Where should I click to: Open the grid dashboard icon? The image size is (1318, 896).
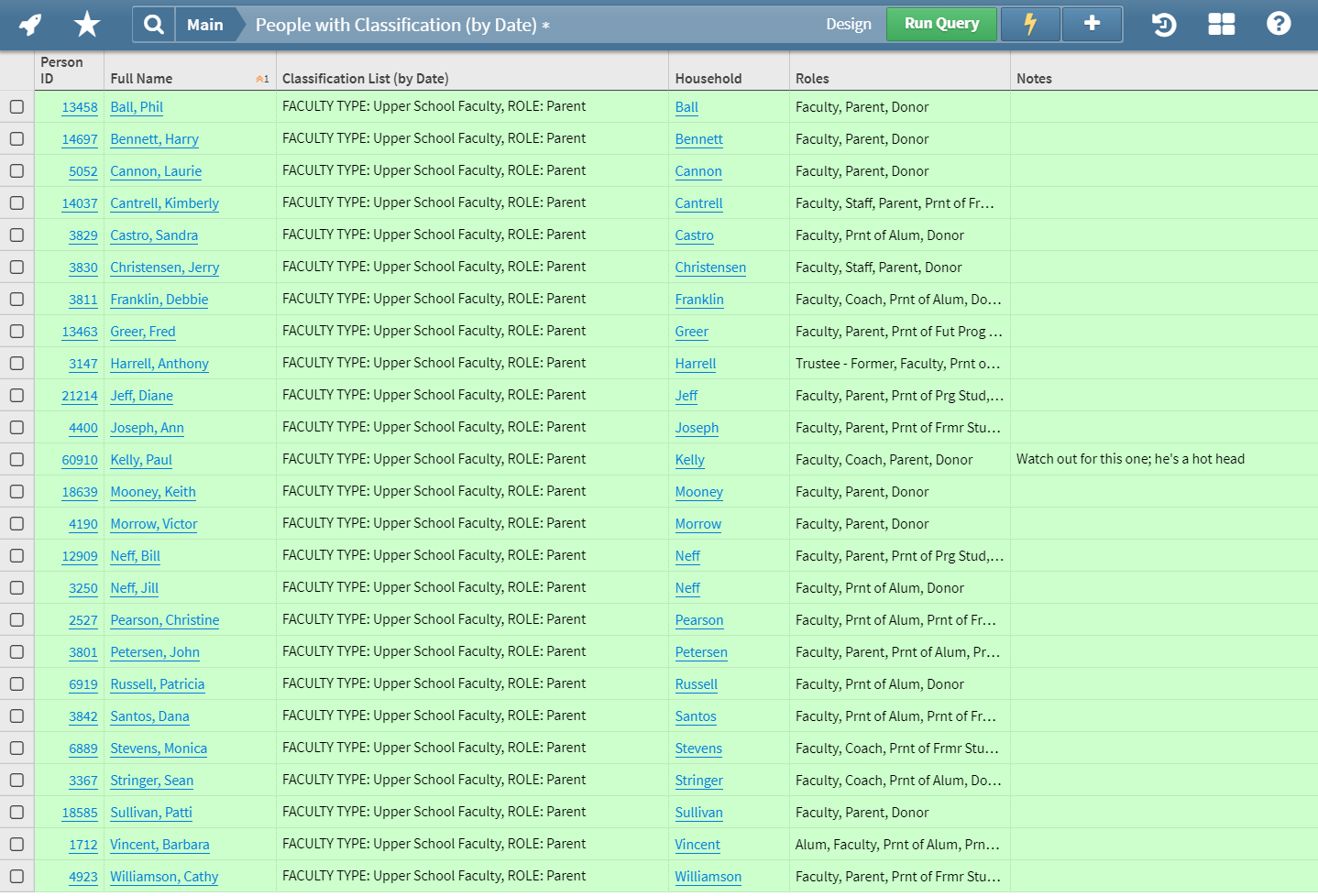pyautogui.click(x=1221, y=24)
